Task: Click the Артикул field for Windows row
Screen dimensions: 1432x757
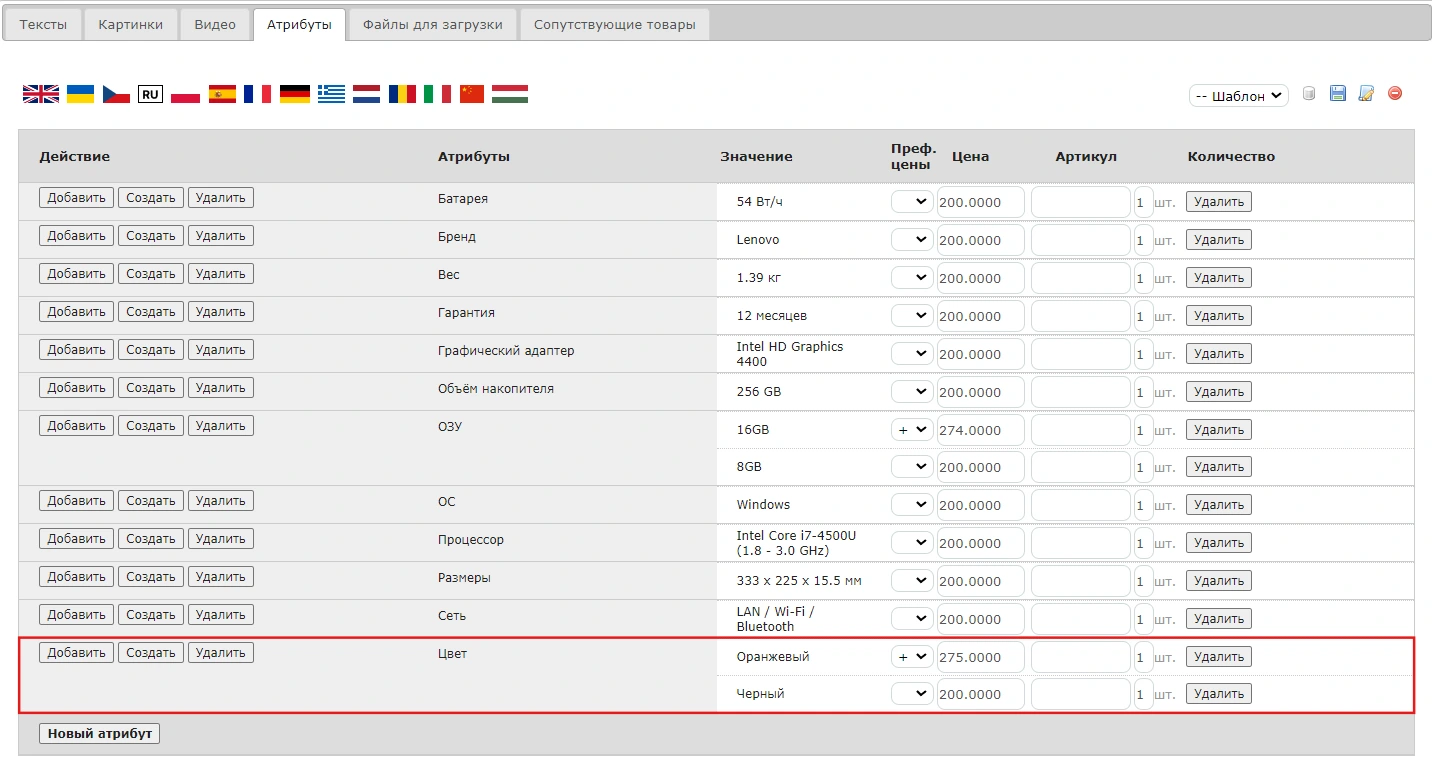Action: pyautogui.click(x=1080, y=505)
